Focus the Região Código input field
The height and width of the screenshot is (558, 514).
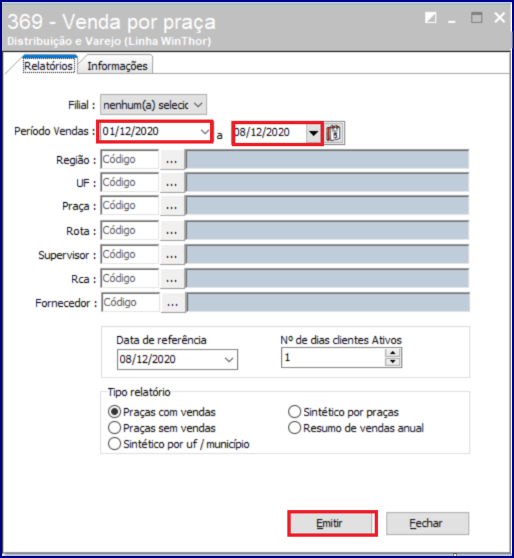pyautogui.click(x=130, y=159)
